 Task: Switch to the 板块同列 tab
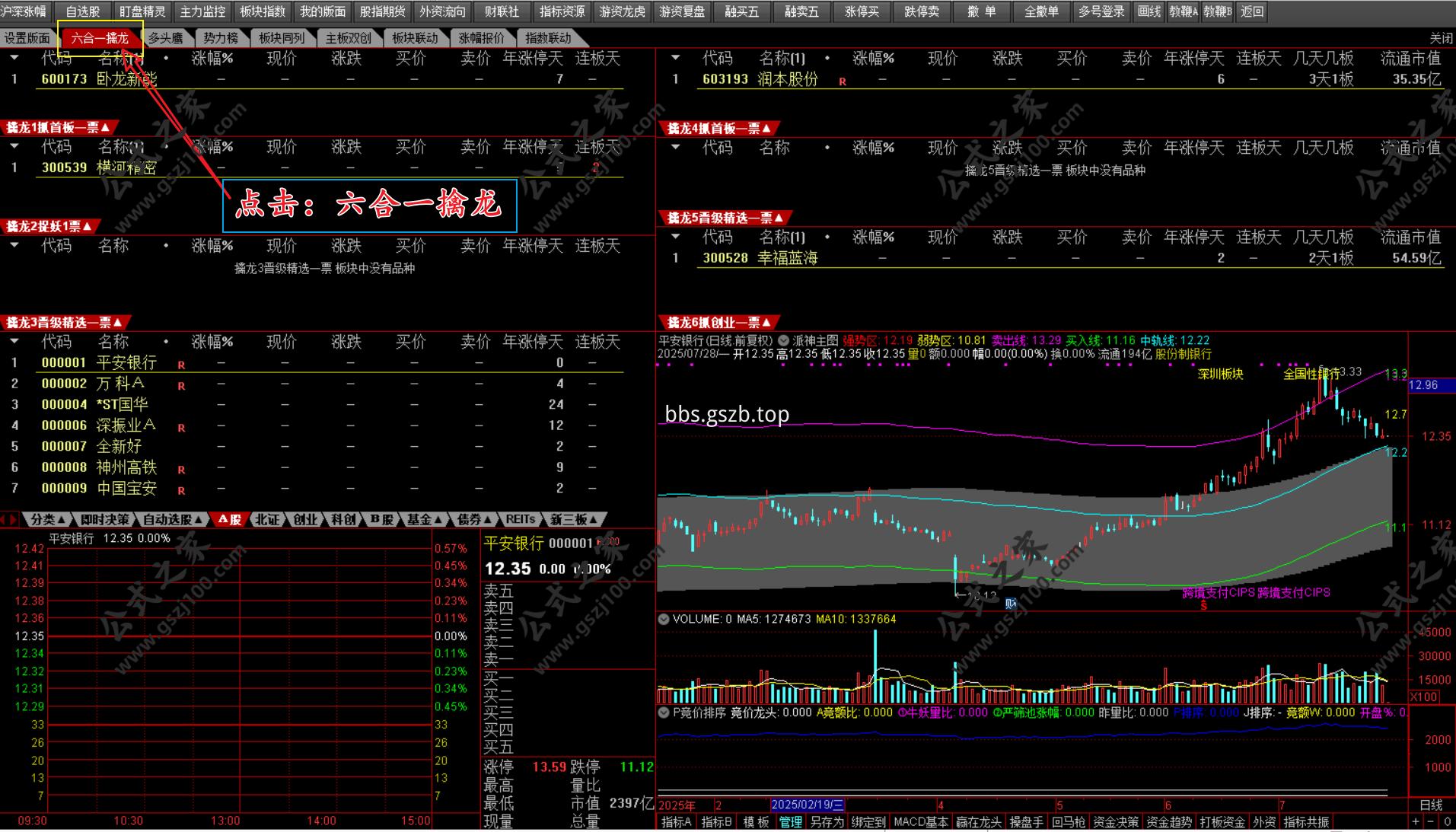click(282, 38)
